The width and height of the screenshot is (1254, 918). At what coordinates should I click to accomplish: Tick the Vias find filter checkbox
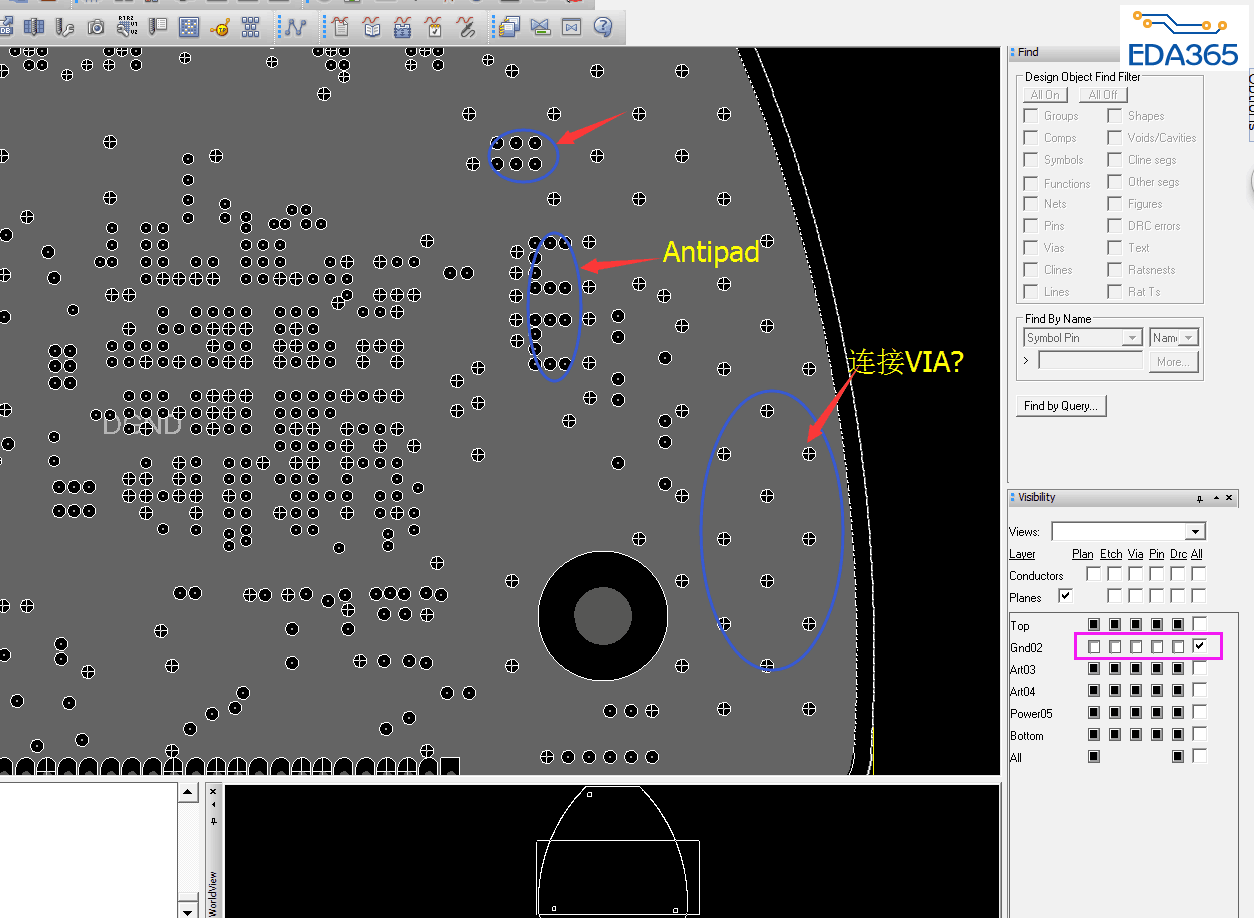[x=1031, y=248]
